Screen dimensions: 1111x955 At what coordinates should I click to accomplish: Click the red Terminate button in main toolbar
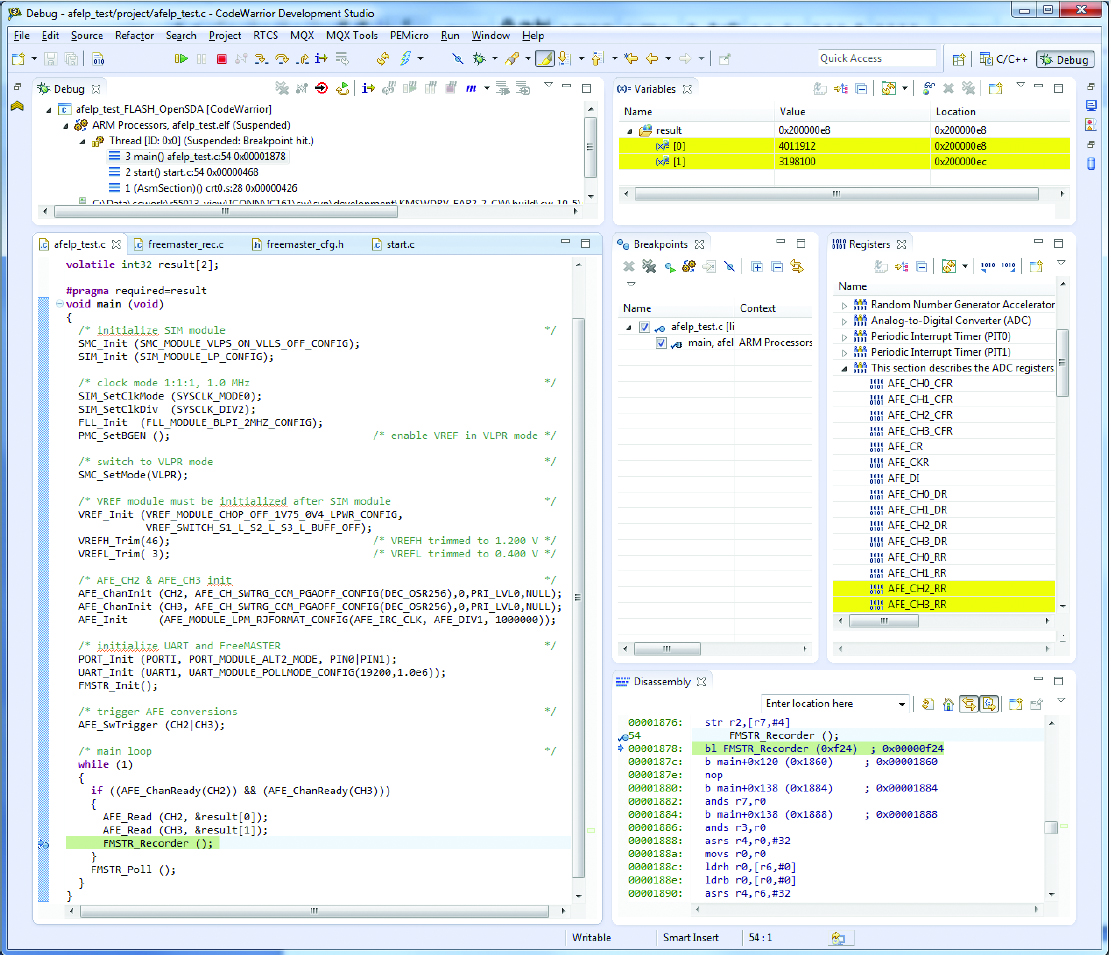(x=222, y=59)
